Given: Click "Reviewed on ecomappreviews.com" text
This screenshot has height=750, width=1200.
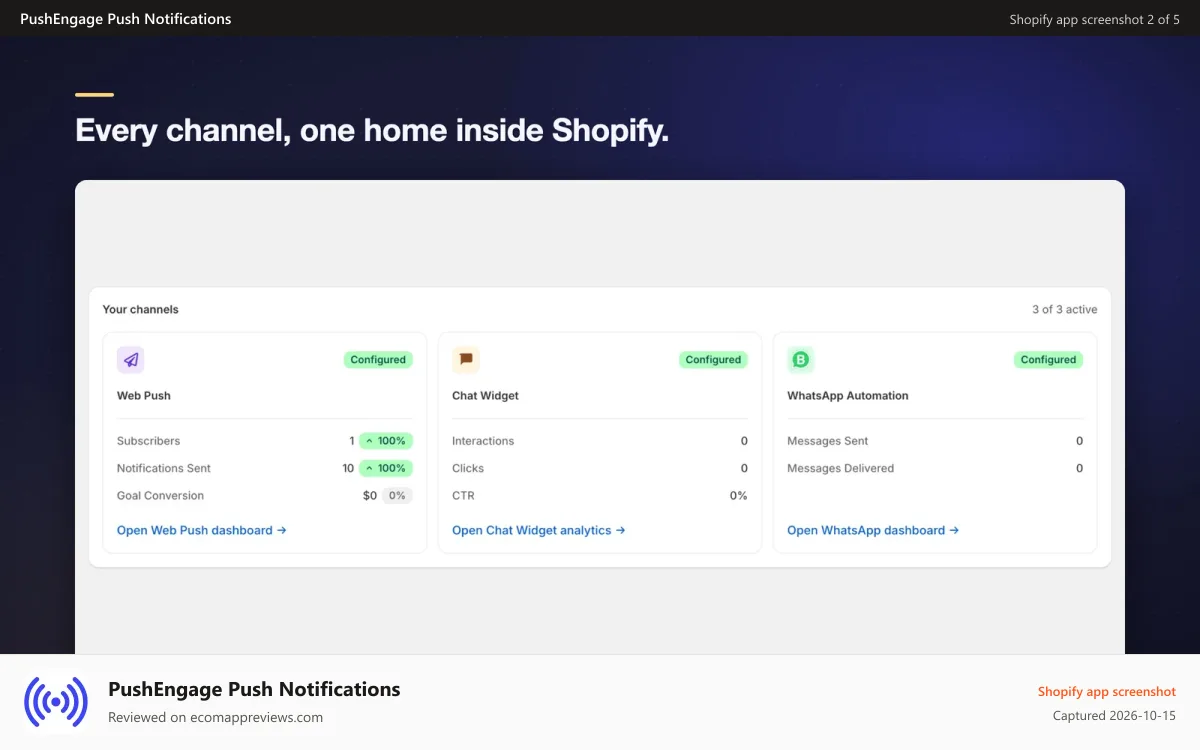Looking at the screenshot, I should point(216,717).
